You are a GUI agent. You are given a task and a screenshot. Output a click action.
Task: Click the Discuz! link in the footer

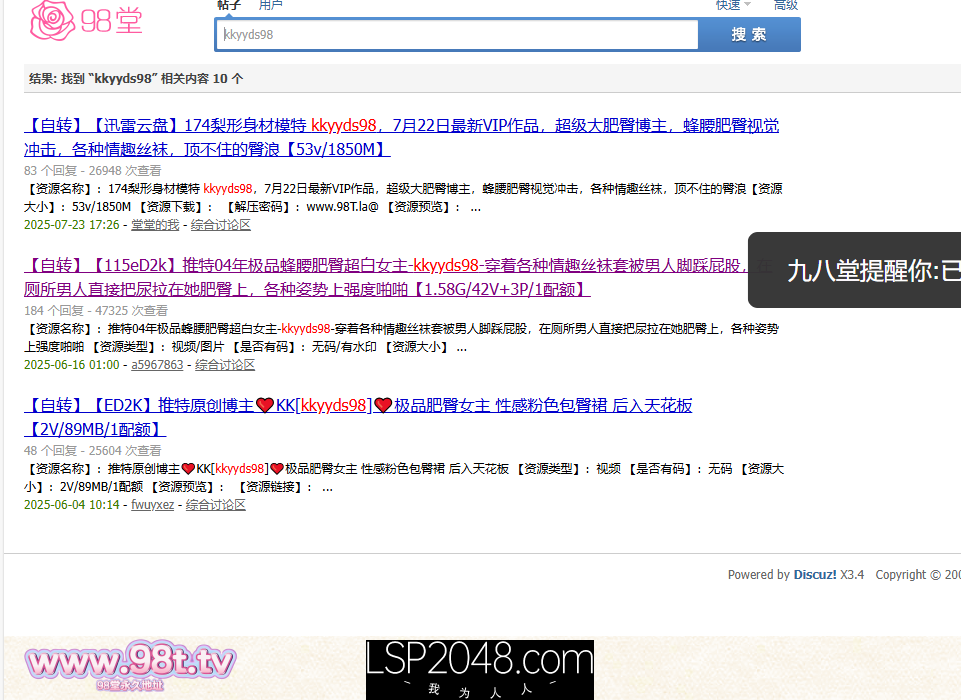[x=815, y=574]
